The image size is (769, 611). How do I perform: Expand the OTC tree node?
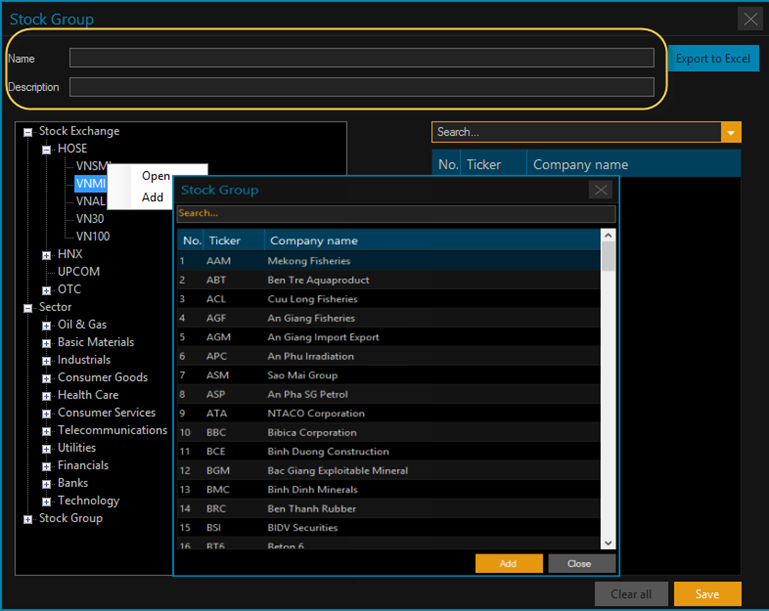click(x=47, y=290)
